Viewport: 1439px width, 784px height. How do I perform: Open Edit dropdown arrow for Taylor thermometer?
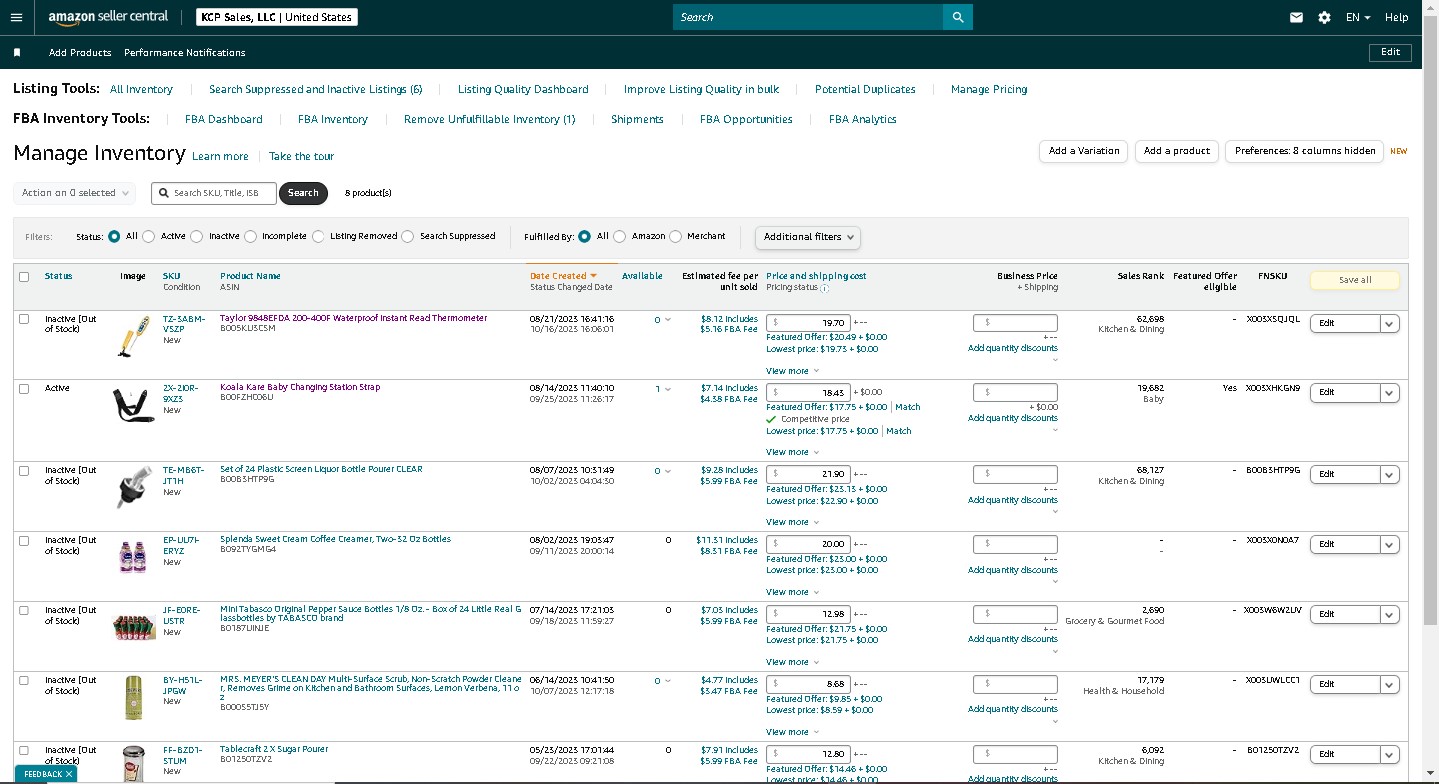tap(1389, 323)
